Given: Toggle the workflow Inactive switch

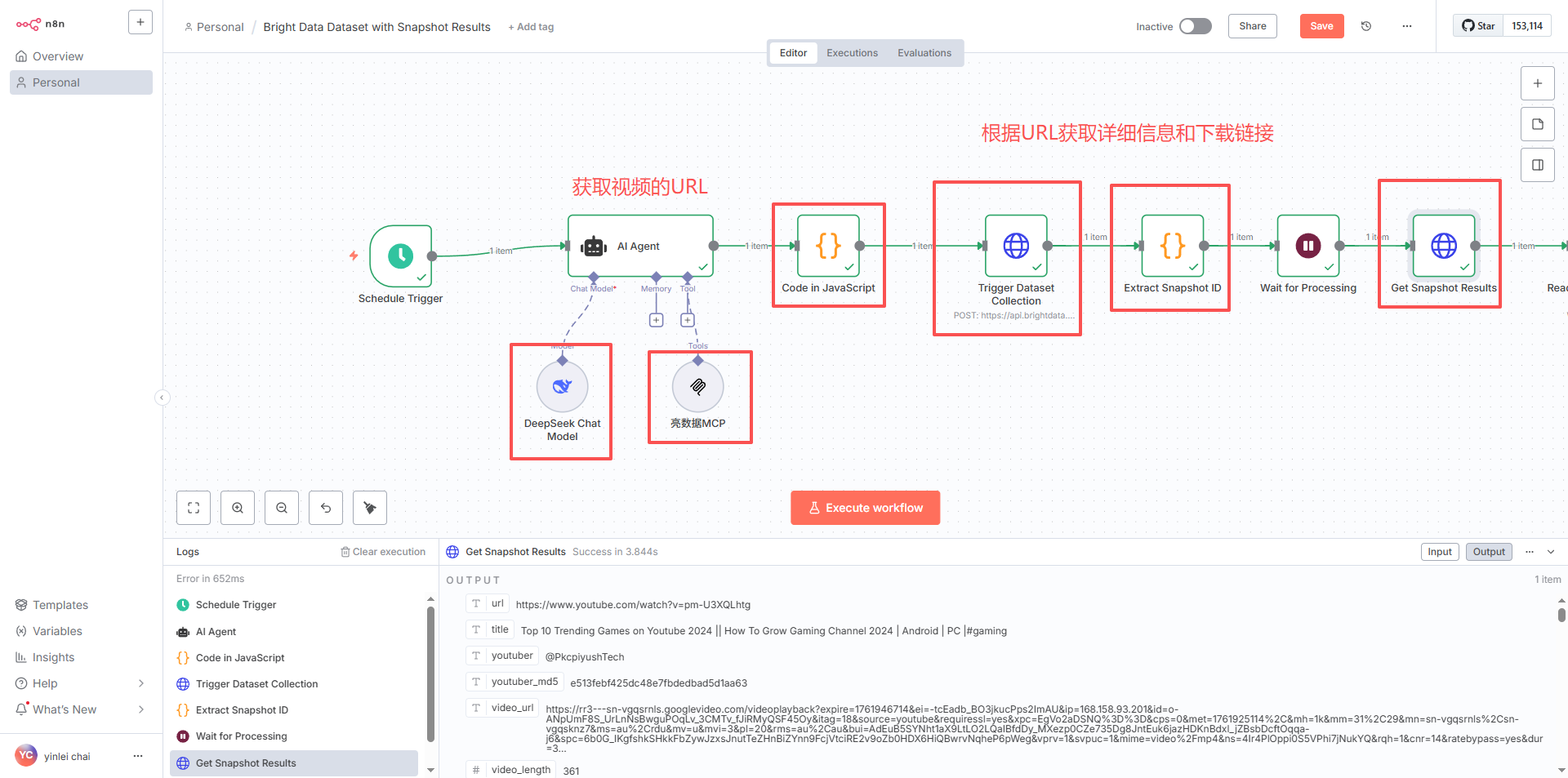Looking at the screenshot, I should point(1196,26).
